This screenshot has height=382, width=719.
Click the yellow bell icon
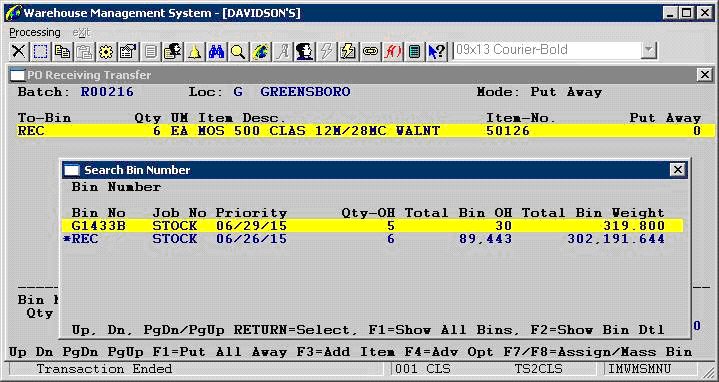(x=194, y=51)
